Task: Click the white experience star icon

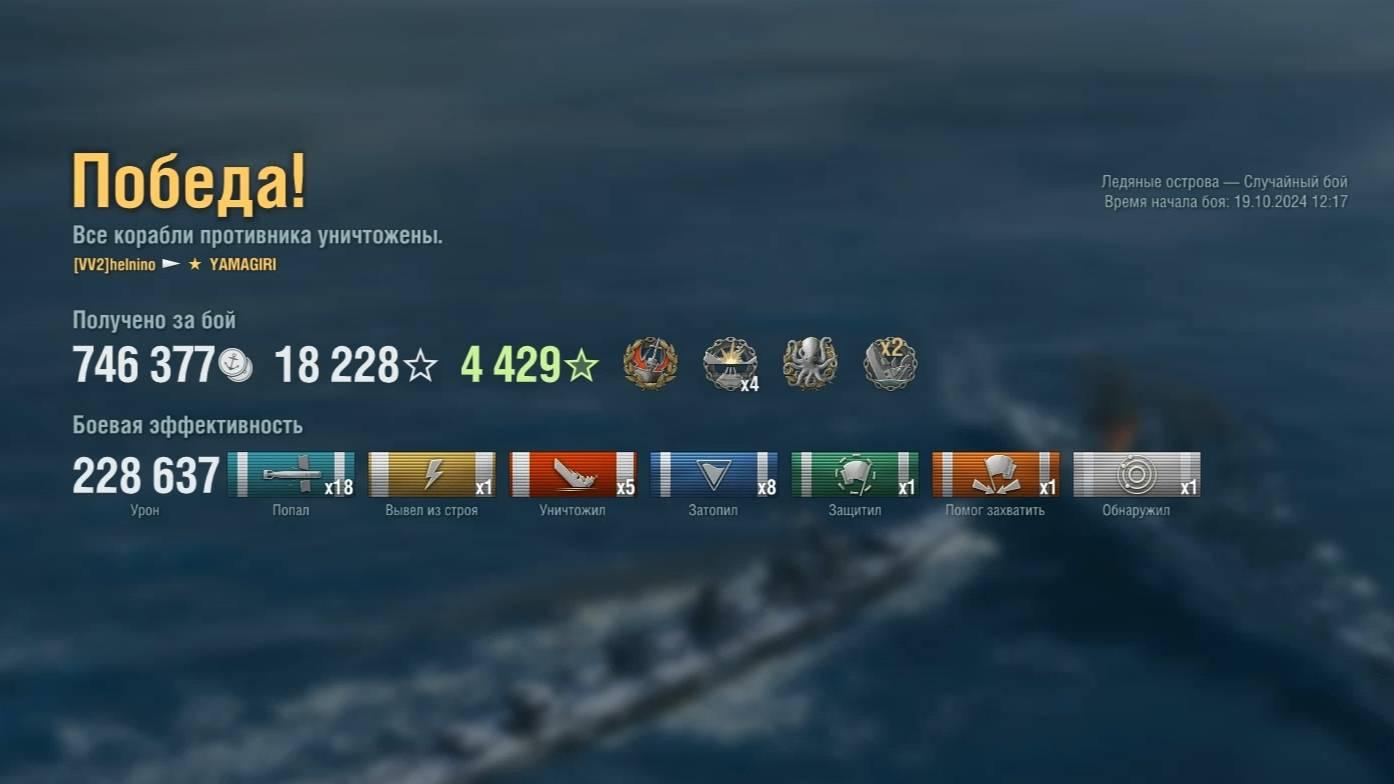Action: point(420,366)
